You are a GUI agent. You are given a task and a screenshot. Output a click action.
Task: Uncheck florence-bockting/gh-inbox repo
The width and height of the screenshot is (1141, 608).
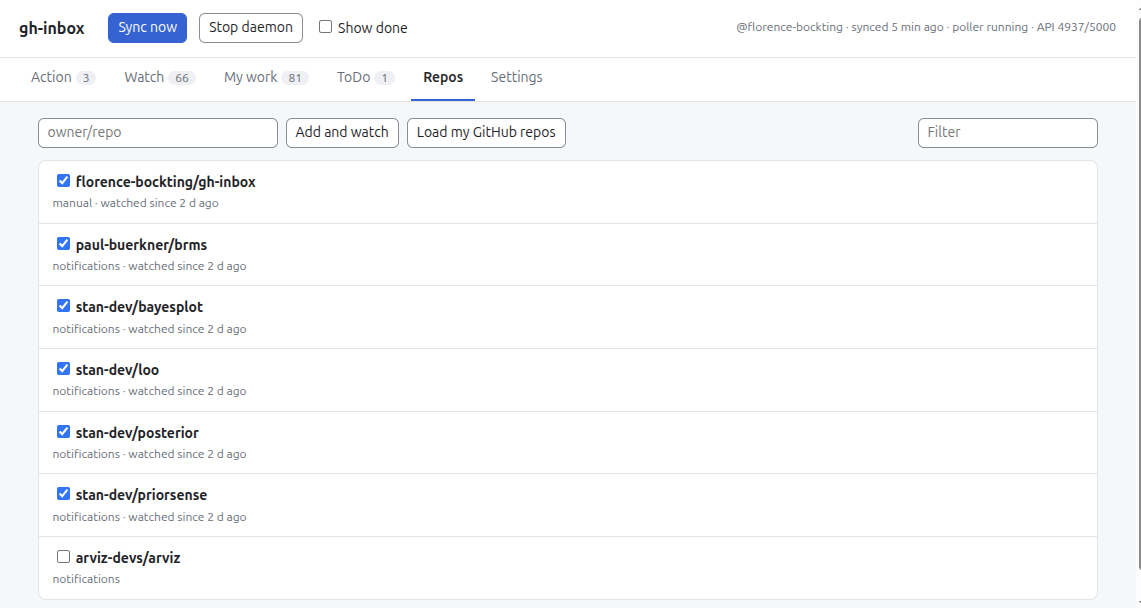point(63,180)
